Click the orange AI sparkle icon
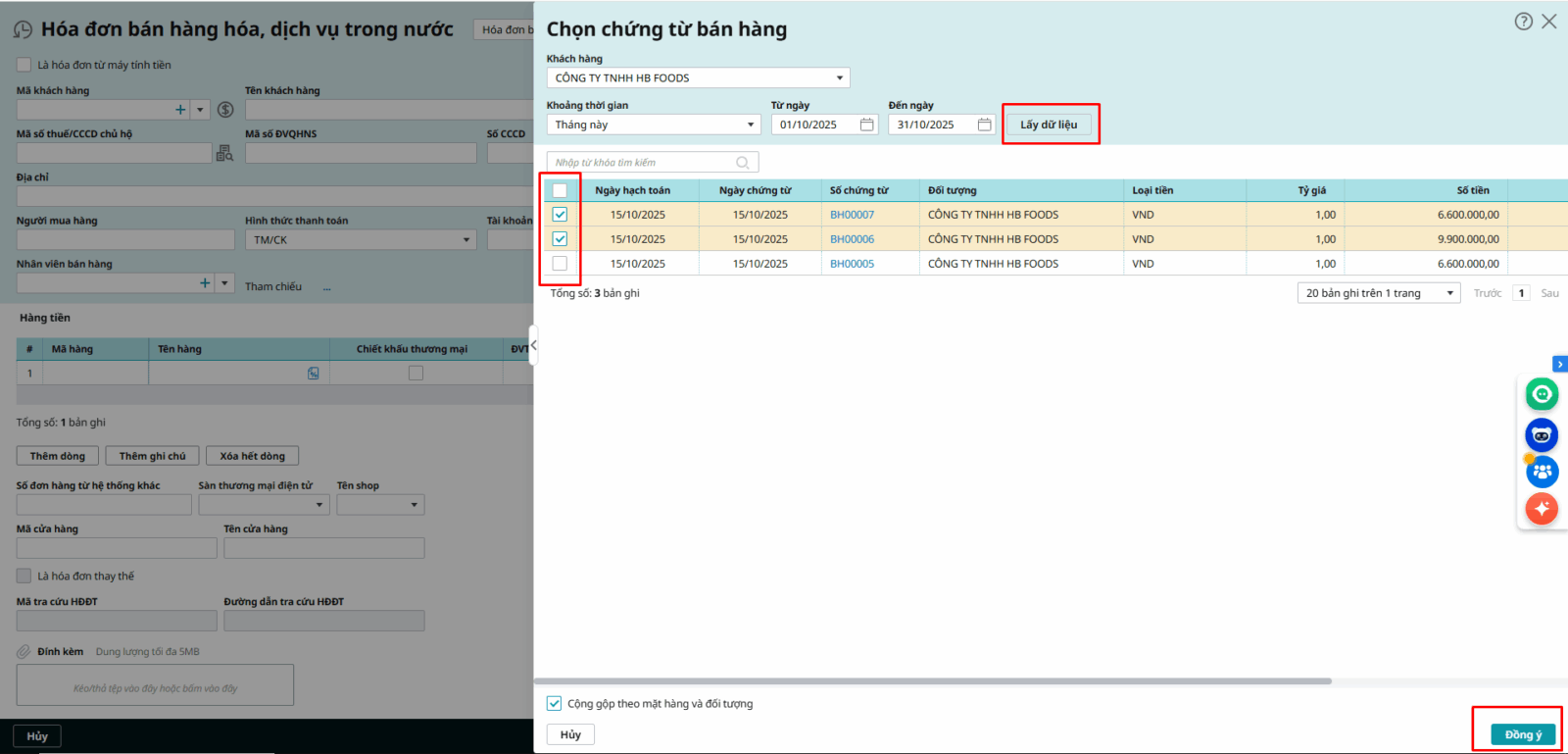Viewport: 1568px width, 754px height. pos(1542,508)
